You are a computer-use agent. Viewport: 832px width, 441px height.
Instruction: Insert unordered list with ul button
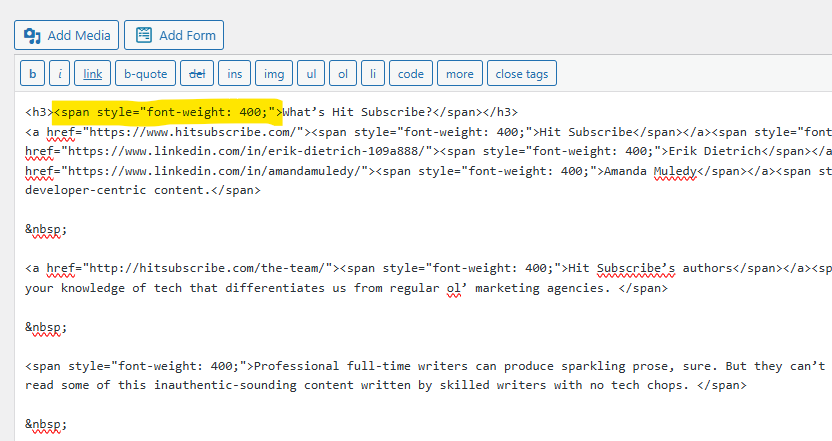click(x=311, y=73)
